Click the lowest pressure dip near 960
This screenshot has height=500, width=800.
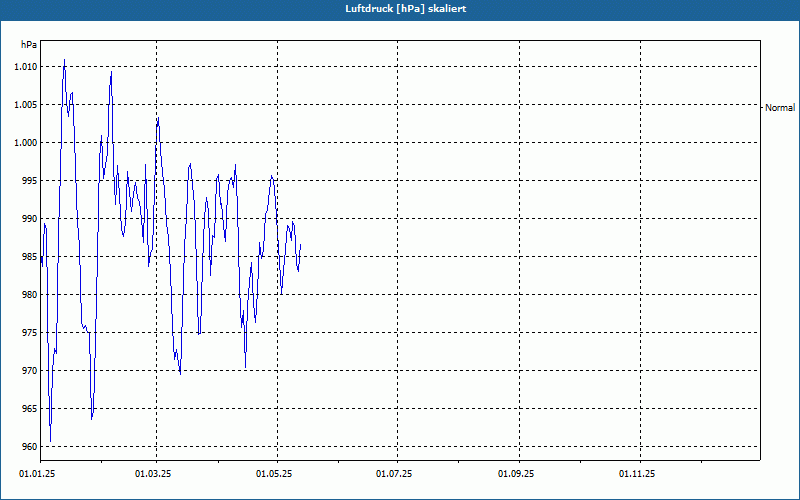point(51,441)
